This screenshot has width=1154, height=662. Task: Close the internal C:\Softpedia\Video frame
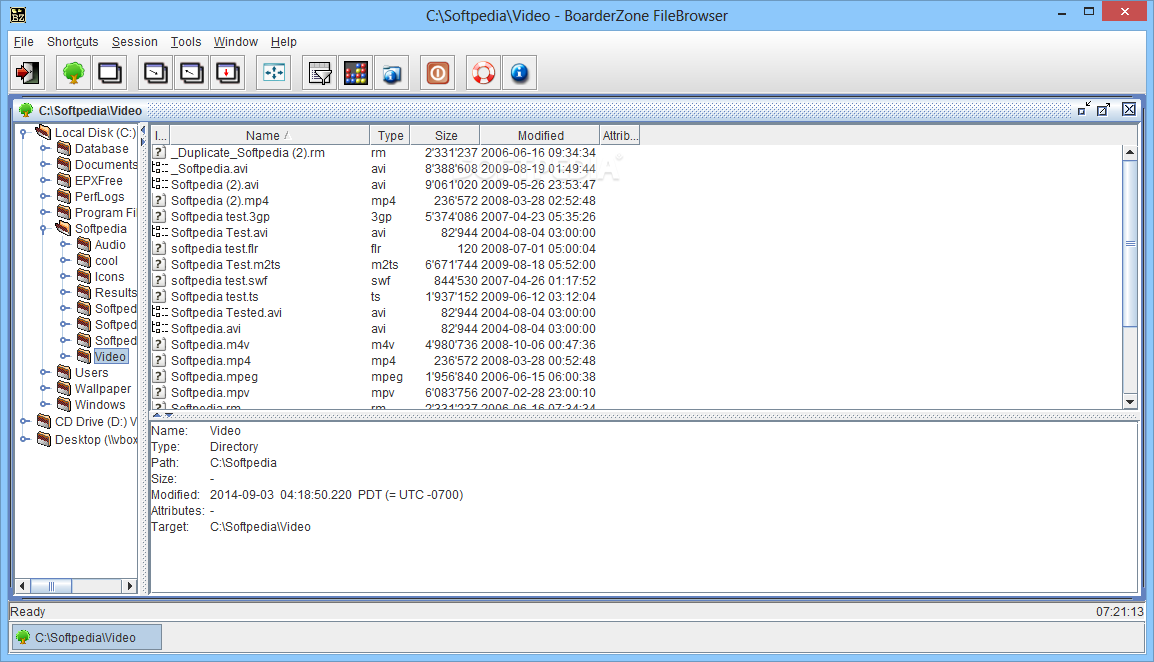[x=1129, y=110]
